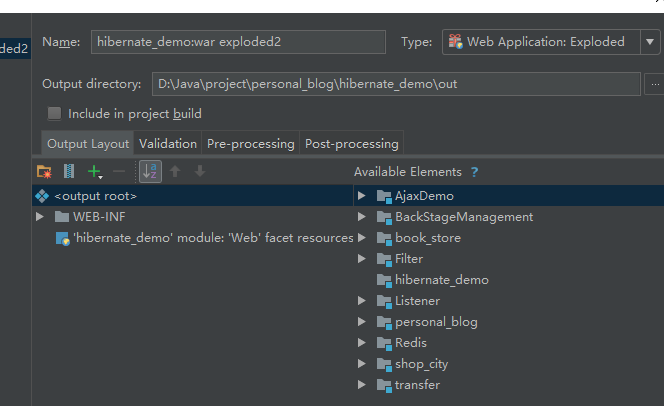Screen dimensions: 664x406
Task: Click the green Add Copy Of plus icon
Action: pos(94,172)
